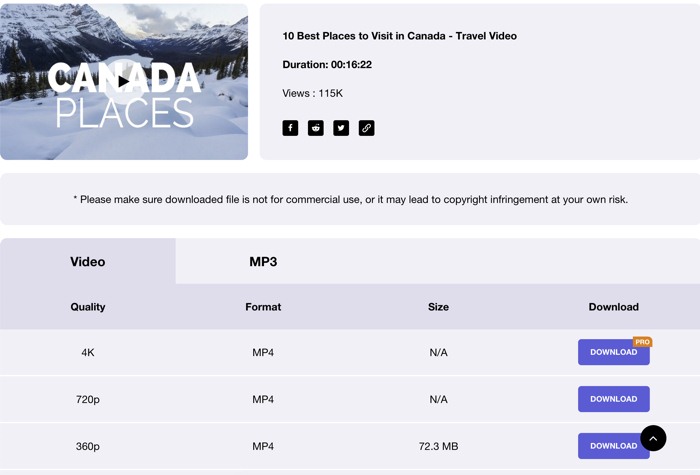Click the Download column header
Viewport: 700px width, 475px height.
click(x=613, y=307)
